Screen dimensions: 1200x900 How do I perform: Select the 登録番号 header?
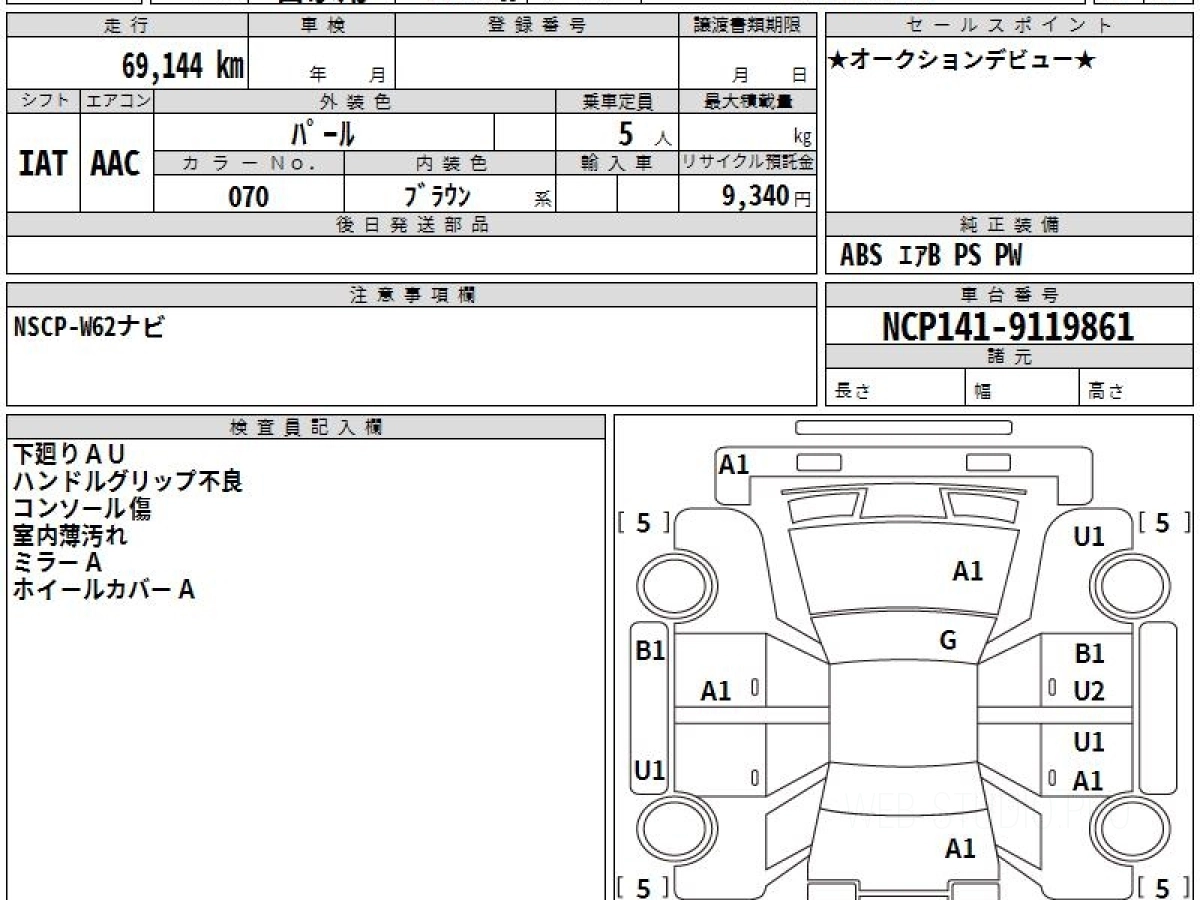(x=537, y=26)
